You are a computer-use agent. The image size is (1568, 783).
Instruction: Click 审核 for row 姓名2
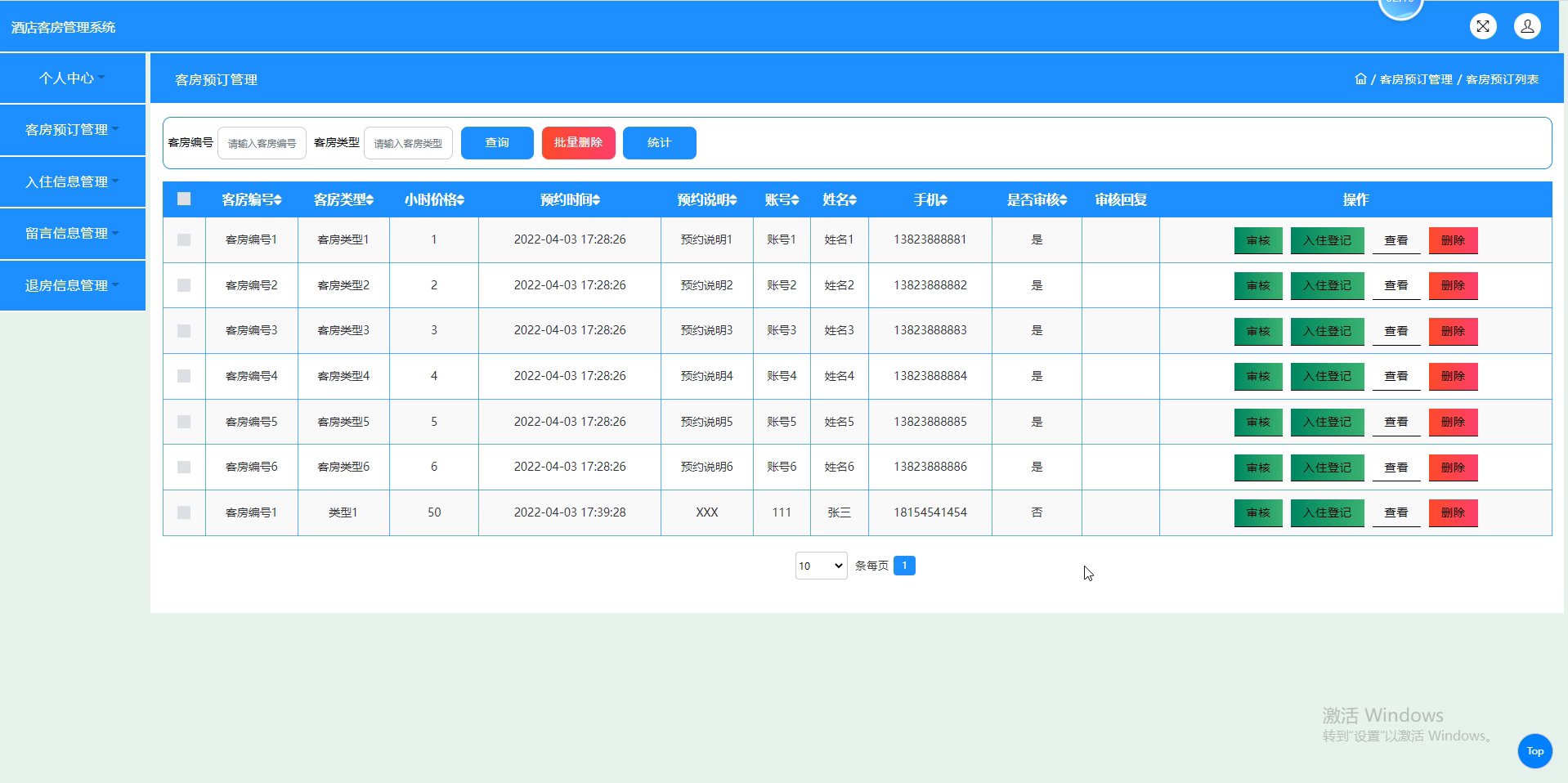1258,286
